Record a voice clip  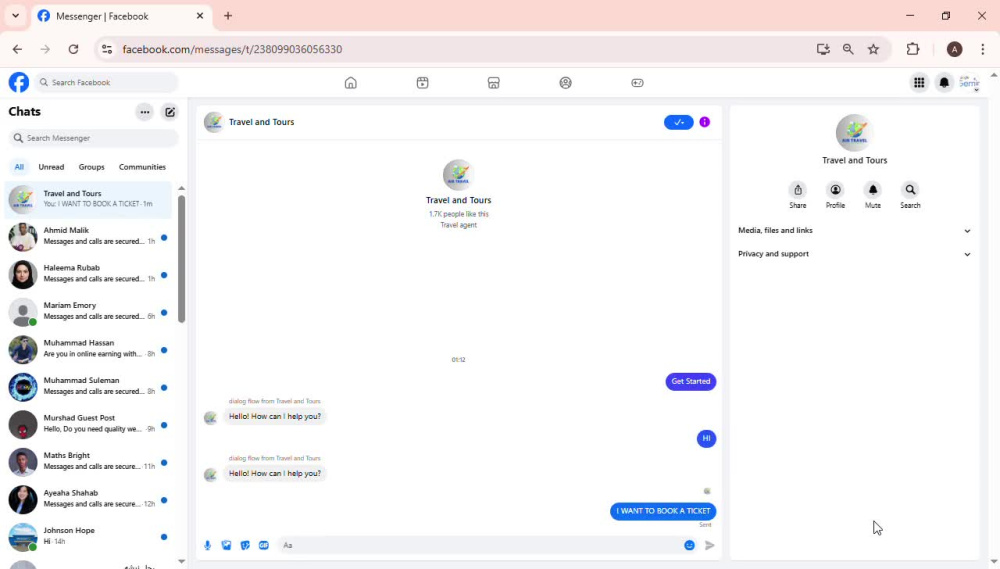[207, 545]
